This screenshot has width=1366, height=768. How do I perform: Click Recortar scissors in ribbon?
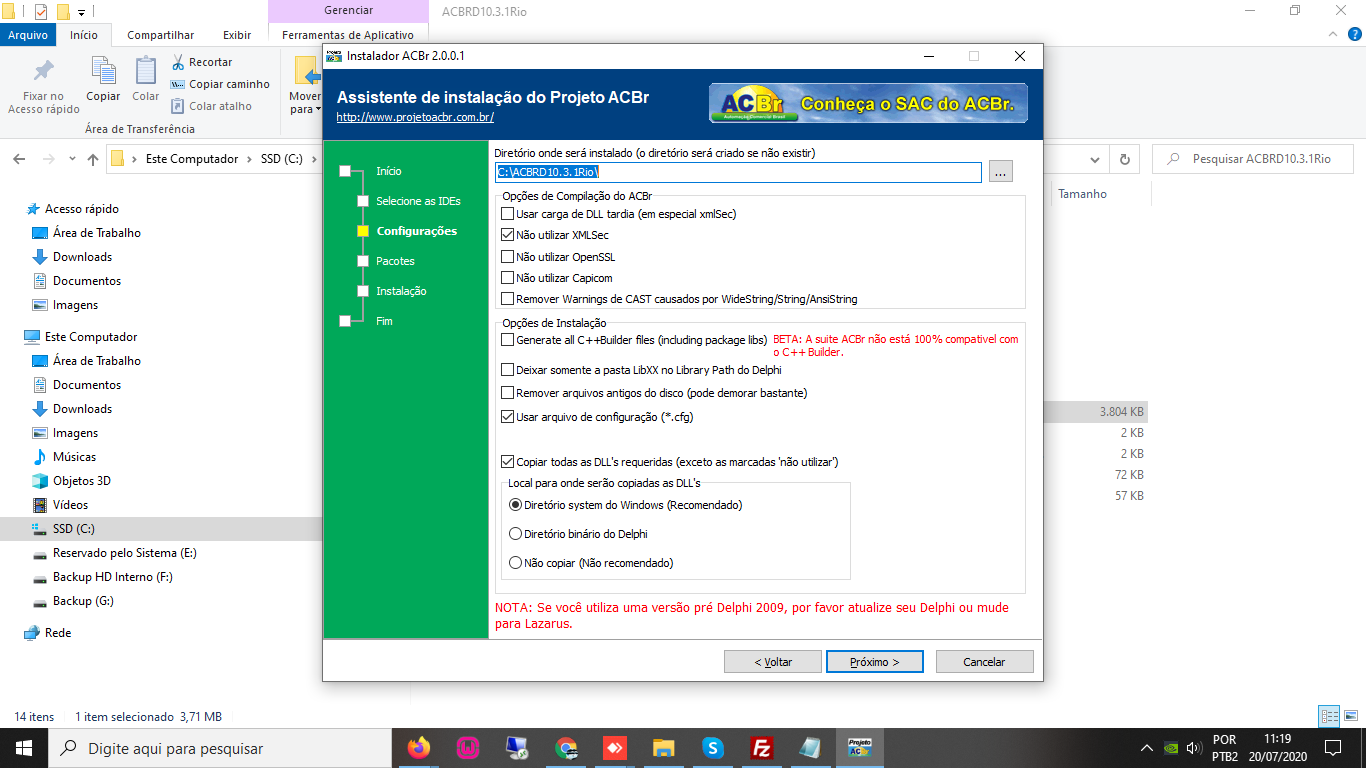(201, 62)
